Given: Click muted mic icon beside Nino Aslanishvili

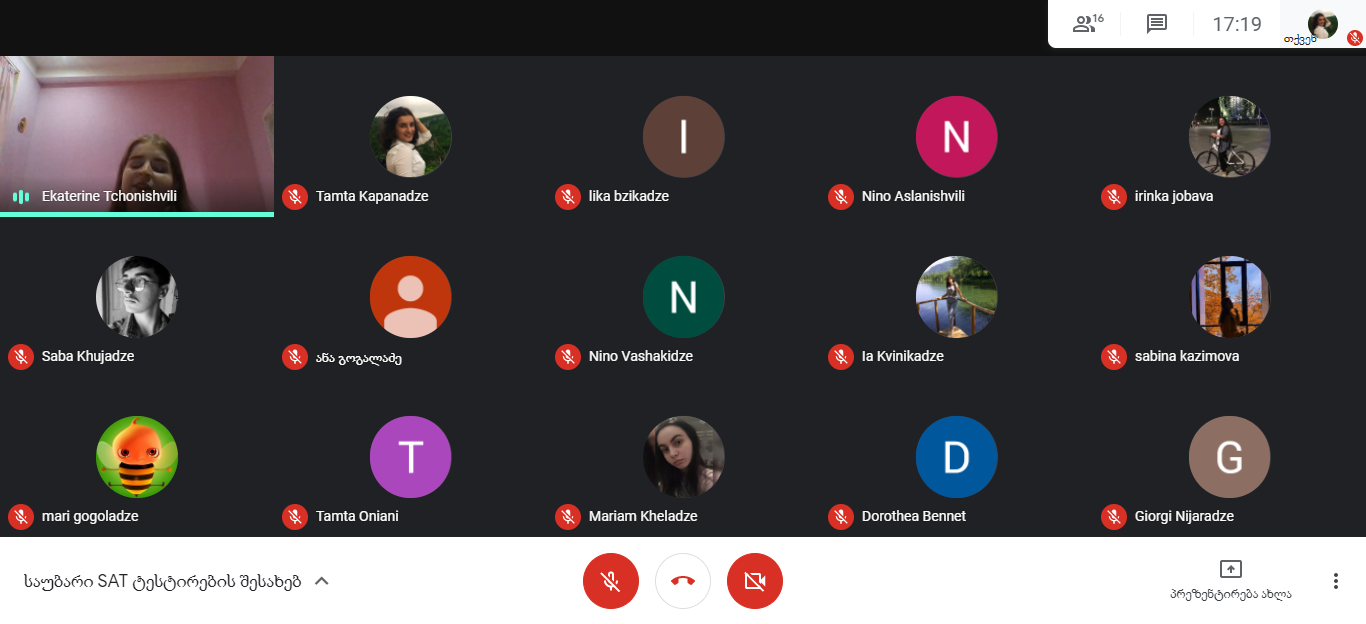Looking at the screenshot, I should (x=841, y=197).
